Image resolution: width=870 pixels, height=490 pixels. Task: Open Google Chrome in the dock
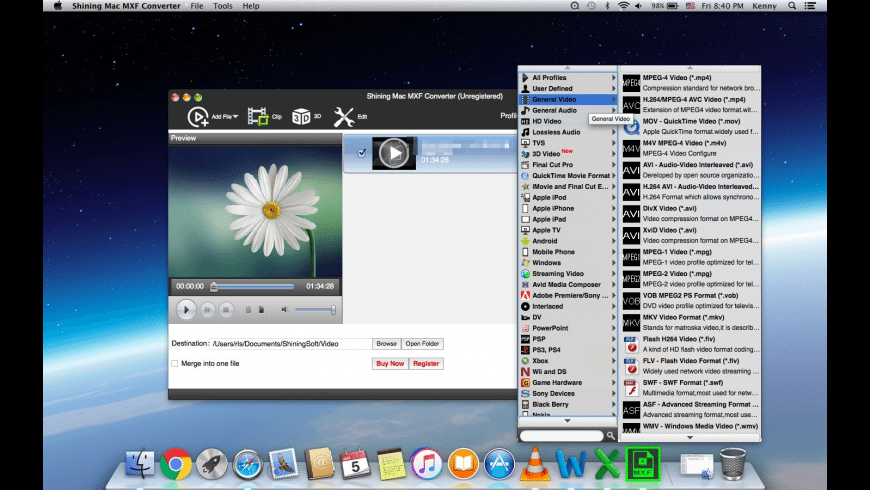[x=176, y=464]
